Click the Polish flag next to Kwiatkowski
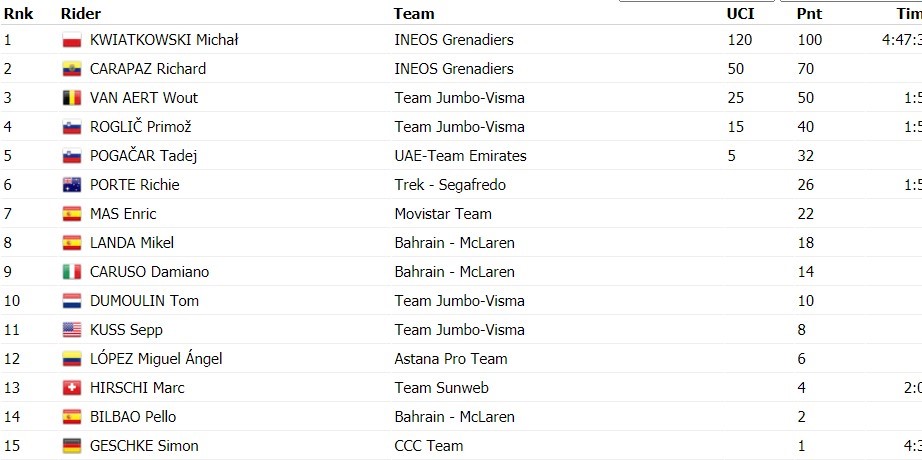922x460 pixels. pyautogui.click(x=72, y=40)
